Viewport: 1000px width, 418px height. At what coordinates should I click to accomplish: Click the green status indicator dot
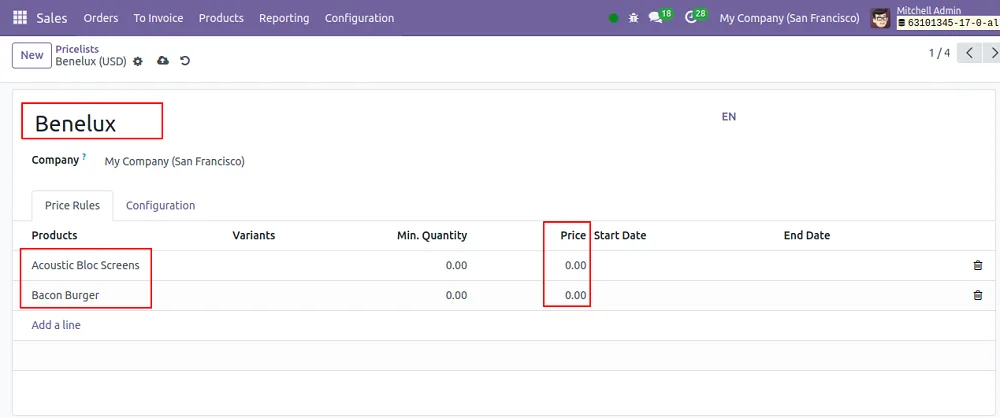[x=614, y=18]
